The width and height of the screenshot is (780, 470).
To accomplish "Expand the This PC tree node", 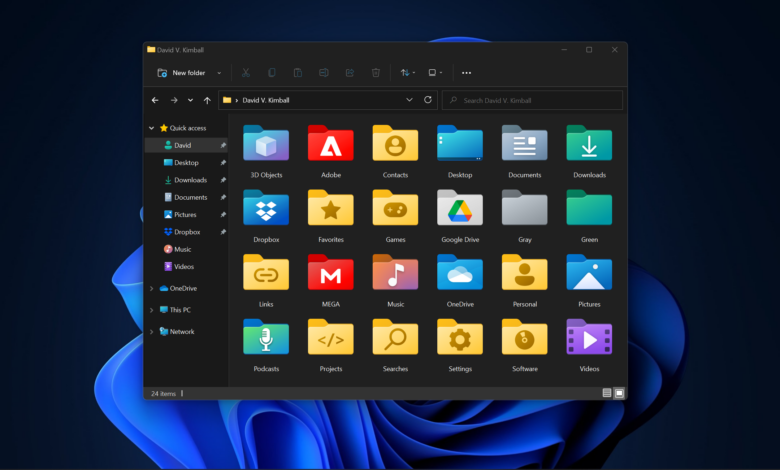I will [x=151, y=310].
